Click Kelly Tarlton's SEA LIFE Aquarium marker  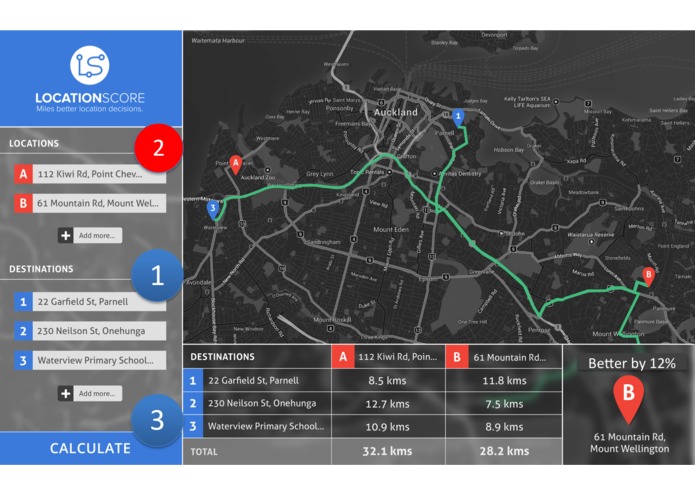pyautogui.click(x=556, y=102)
